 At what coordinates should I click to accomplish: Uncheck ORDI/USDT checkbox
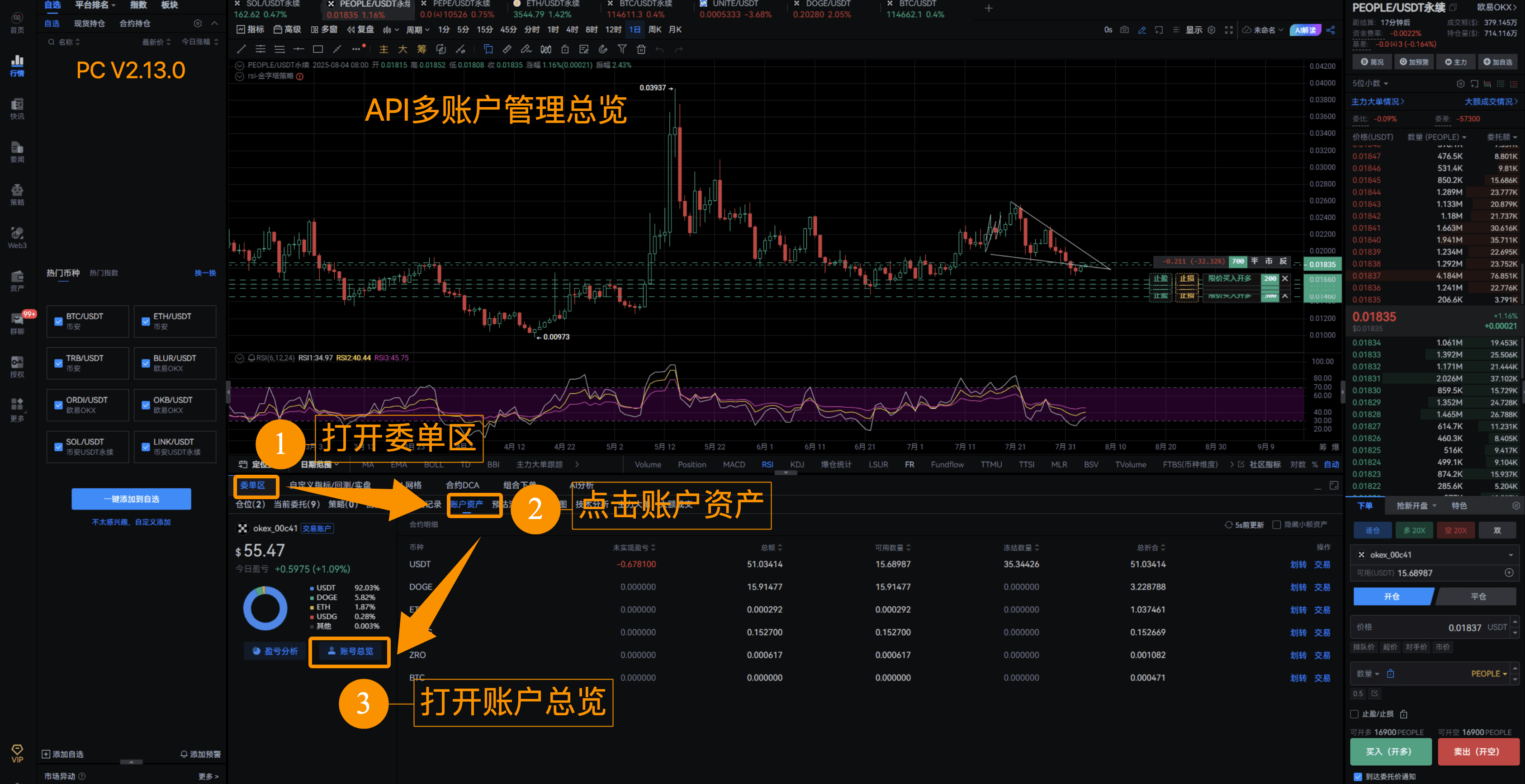pyautogui.click(x=58, y=405)
